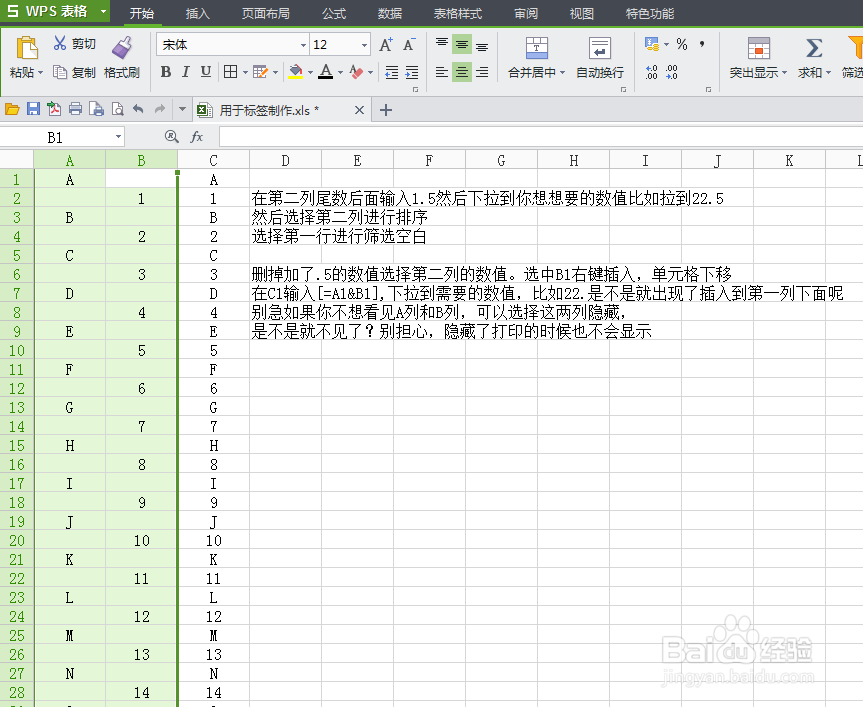Open print preview
This screenshot has height=707, width=863.
(117, 109)
